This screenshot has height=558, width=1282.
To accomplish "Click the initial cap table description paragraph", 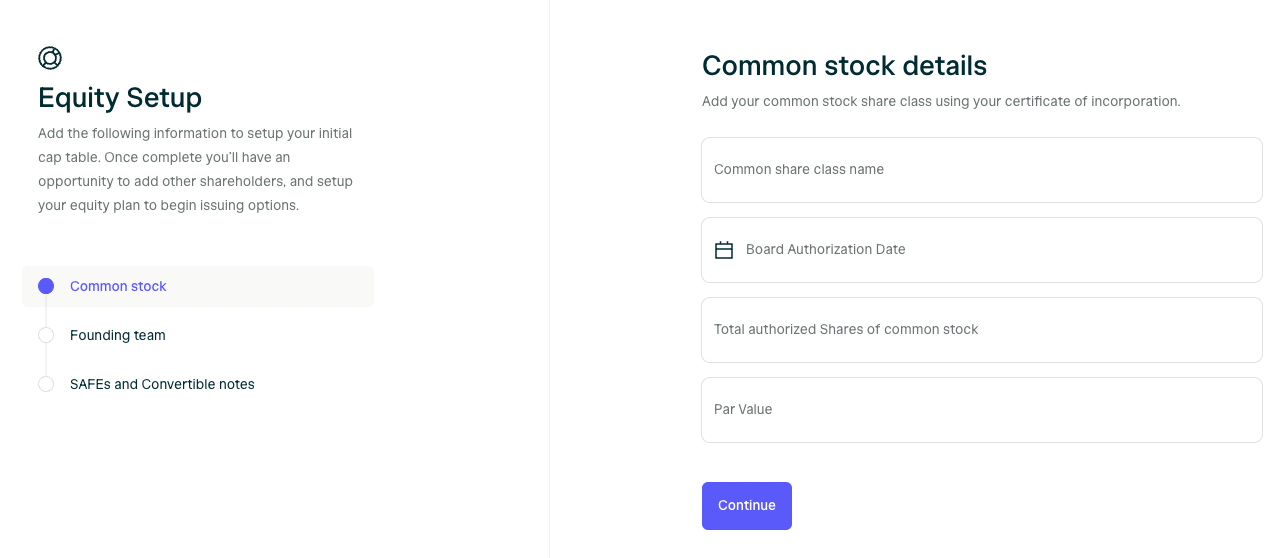I will tap(196, 169).
